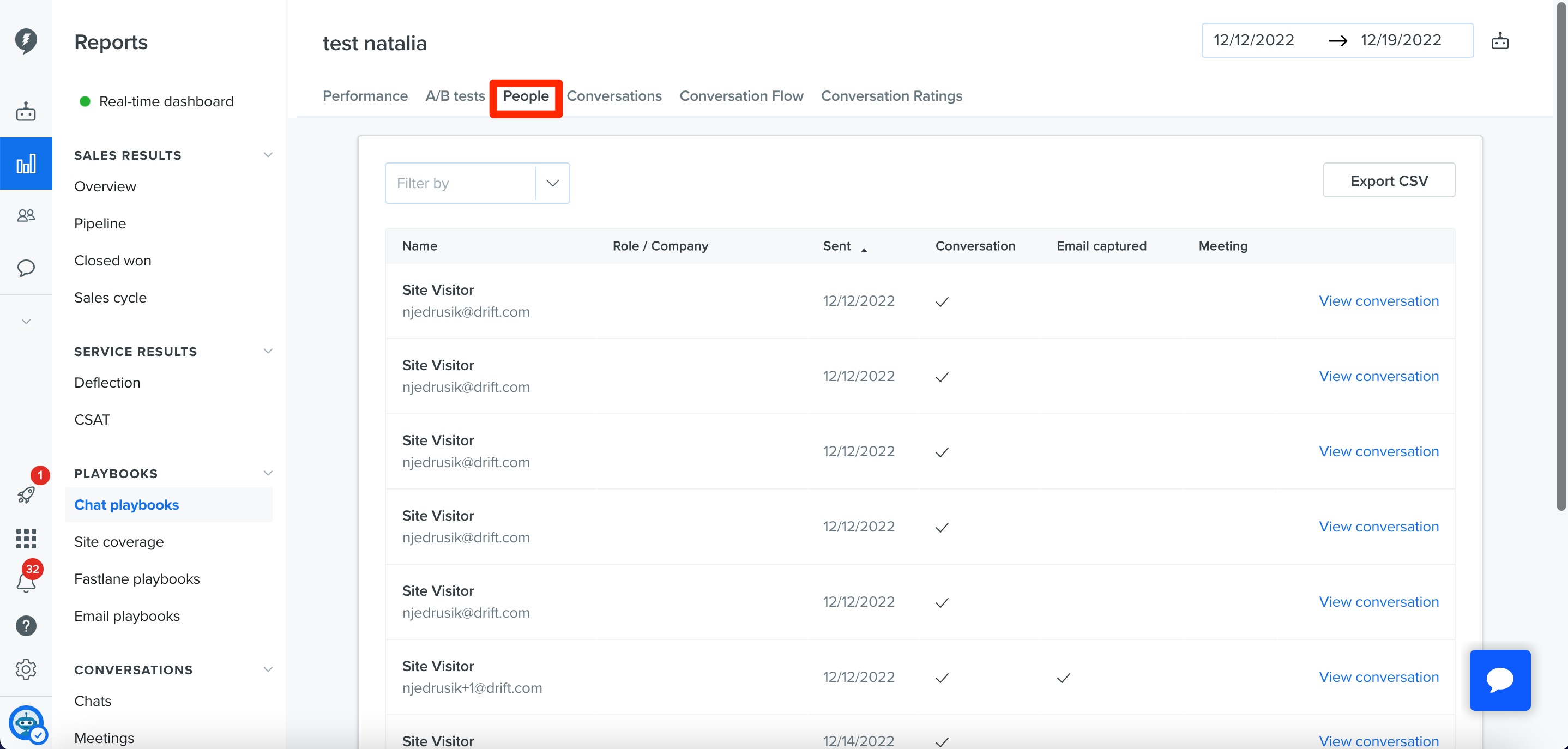
Task: Open Real-time dashboard link
Action: pyautogui.click(x=166, y=101)
